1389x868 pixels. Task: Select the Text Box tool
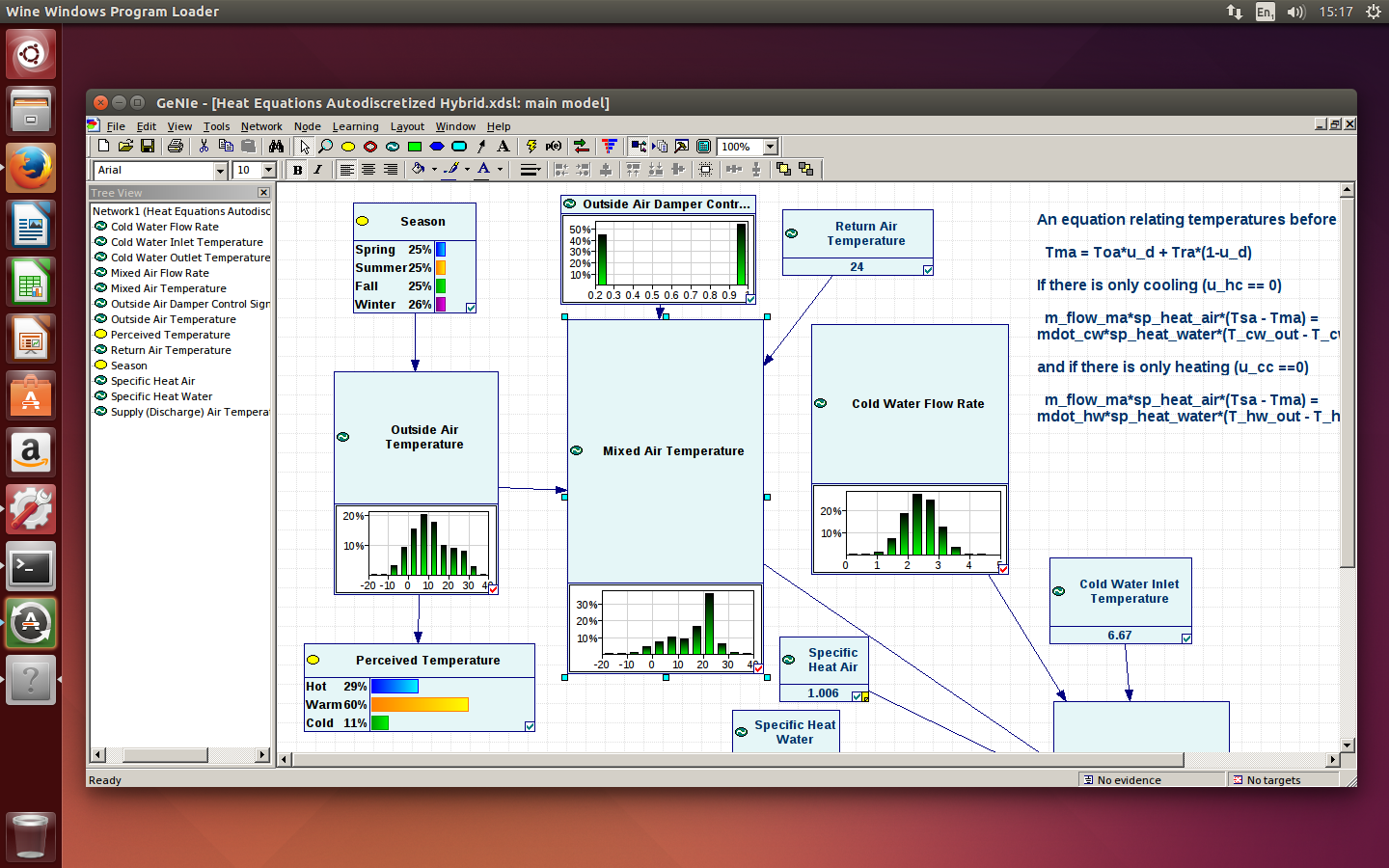point(503,147)
